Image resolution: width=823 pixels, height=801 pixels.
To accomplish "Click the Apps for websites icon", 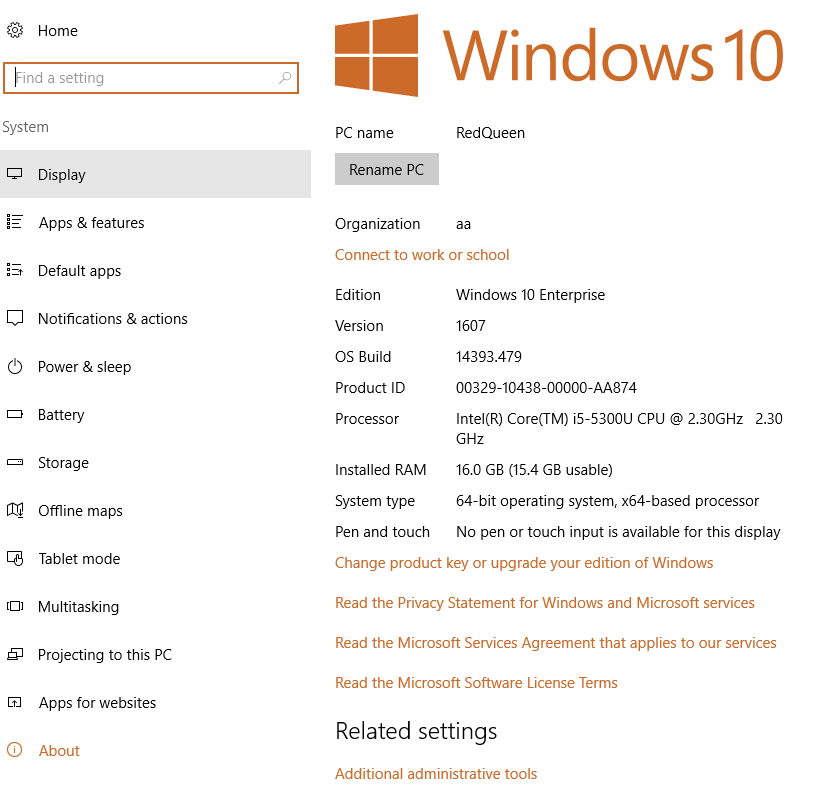I will pyautogui.click(x=15, y=702).
